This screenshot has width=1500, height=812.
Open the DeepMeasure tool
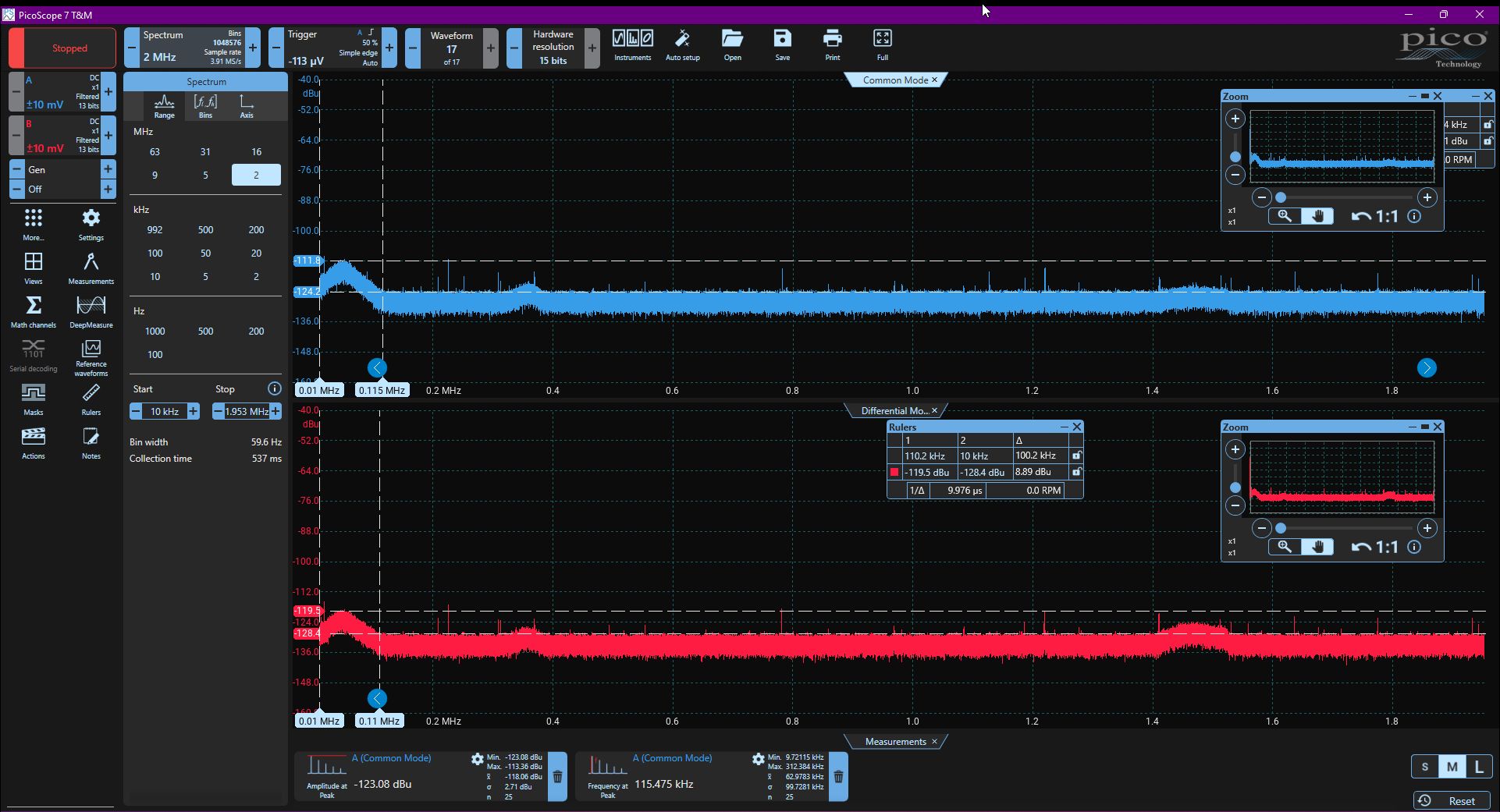point(91,311)
